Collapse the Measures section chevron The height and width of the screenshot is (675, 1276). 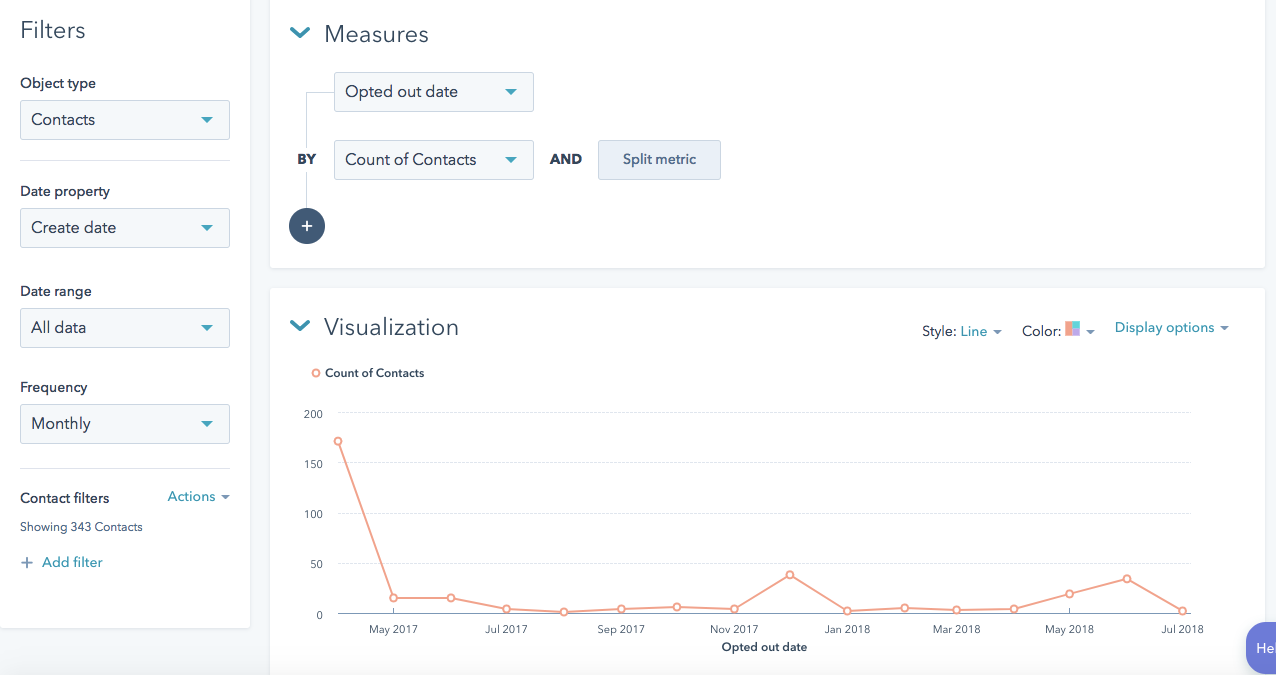click(299, 33)
